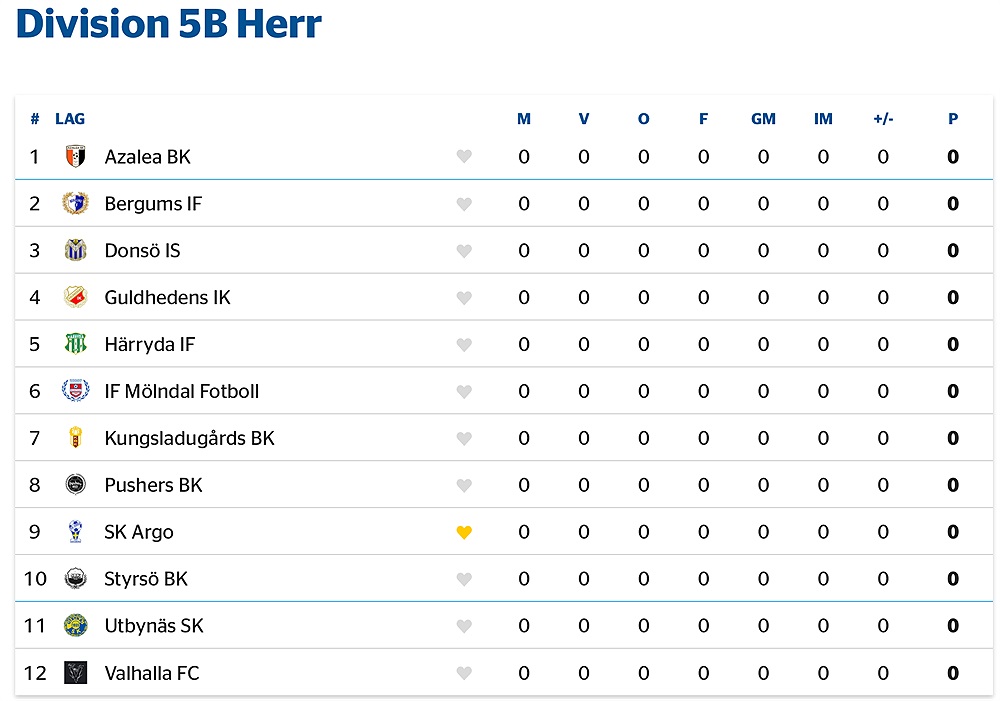Click the GM column header
This screenshot has height=701, width=1000.
pos(763,119)
